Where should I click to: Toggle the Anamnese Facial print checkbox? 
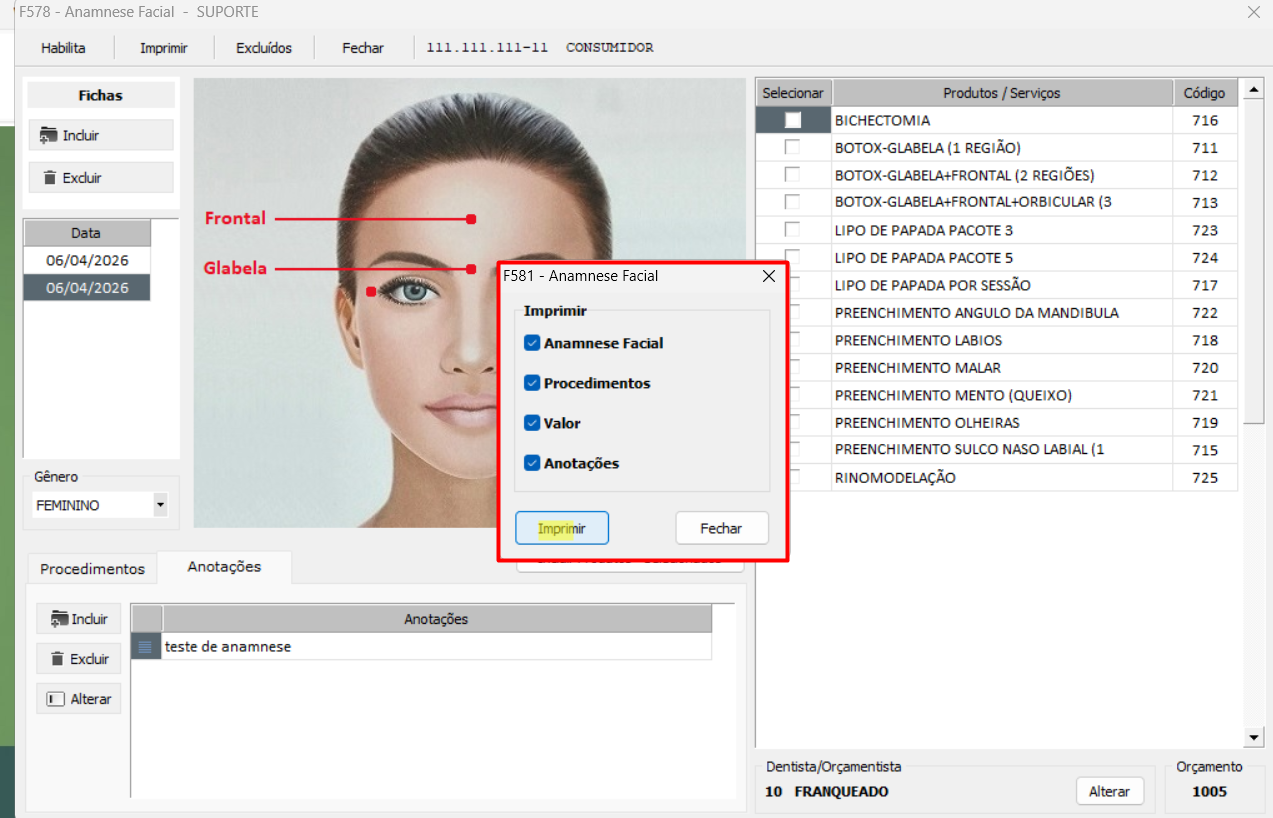click(532, 343)
